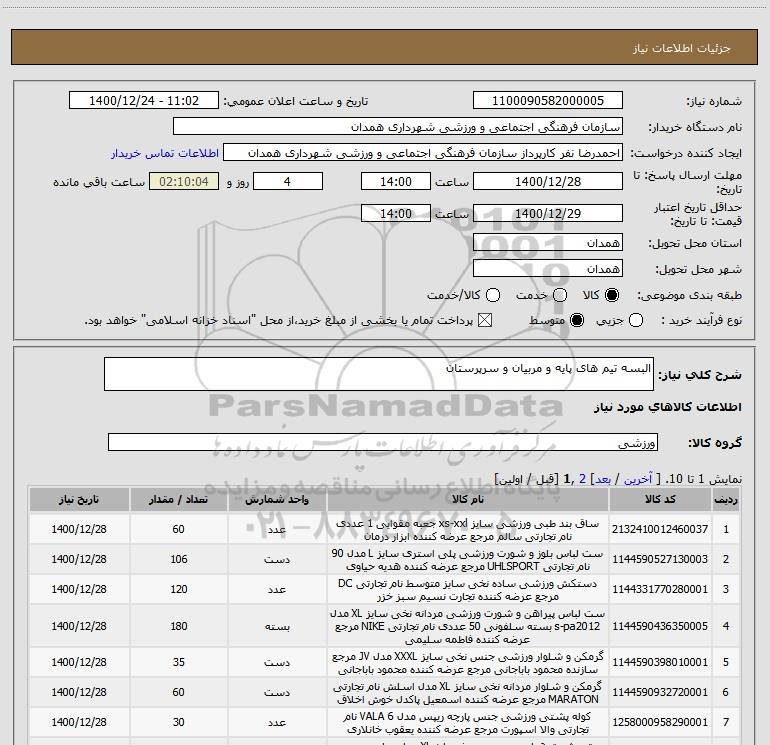Click quantity 30 in row 7

tap(179, 722)
